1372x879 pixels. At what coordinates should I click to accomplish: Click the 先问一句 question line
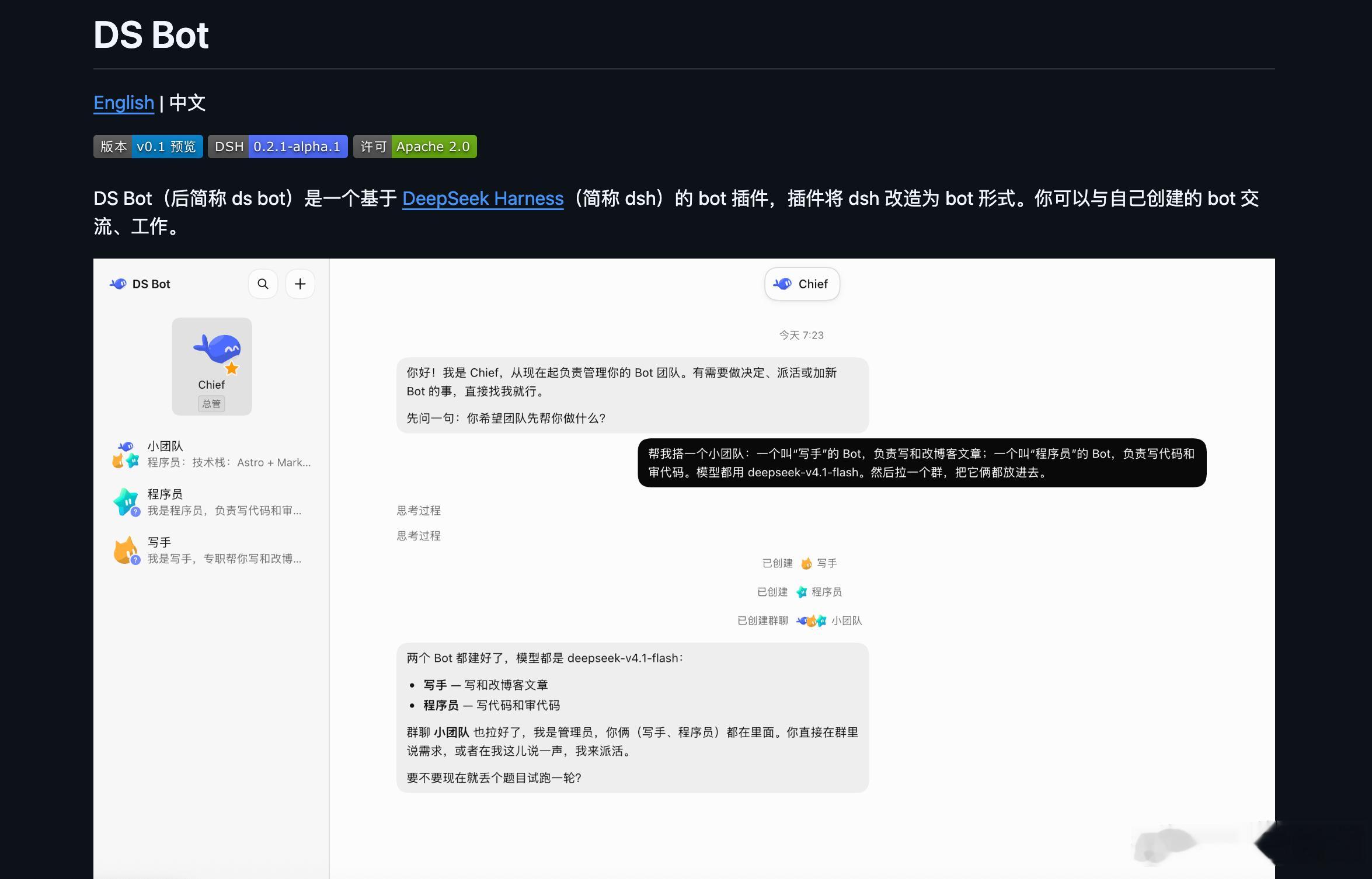[x=506, y=418]
